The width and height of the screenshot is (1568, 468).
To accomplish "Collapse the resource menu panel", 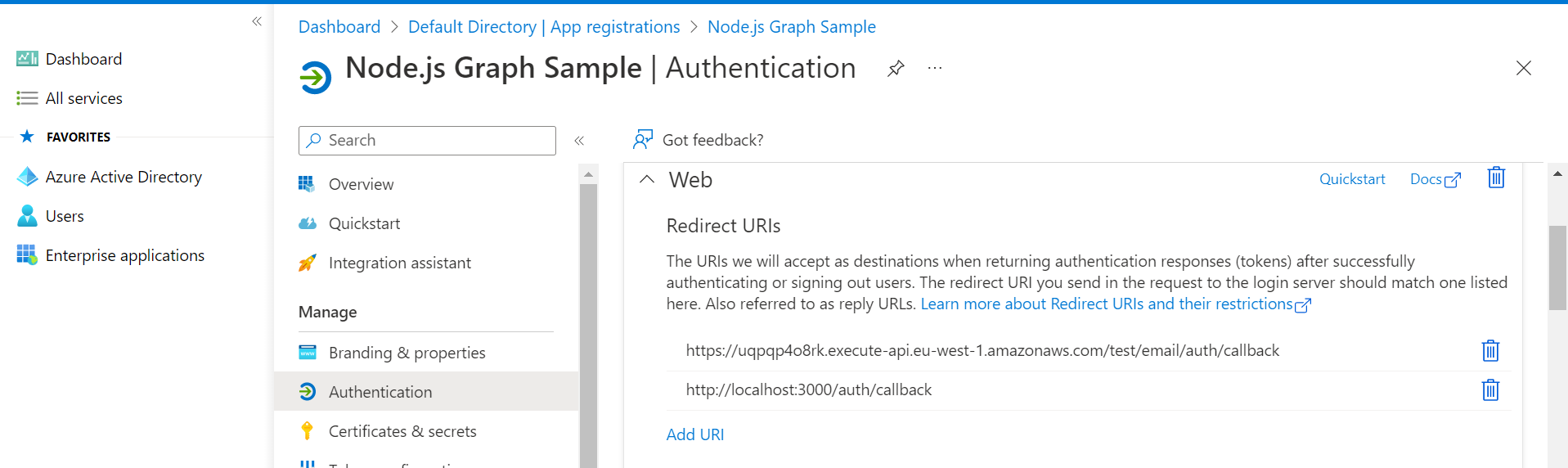I will [x=579, y=141].
